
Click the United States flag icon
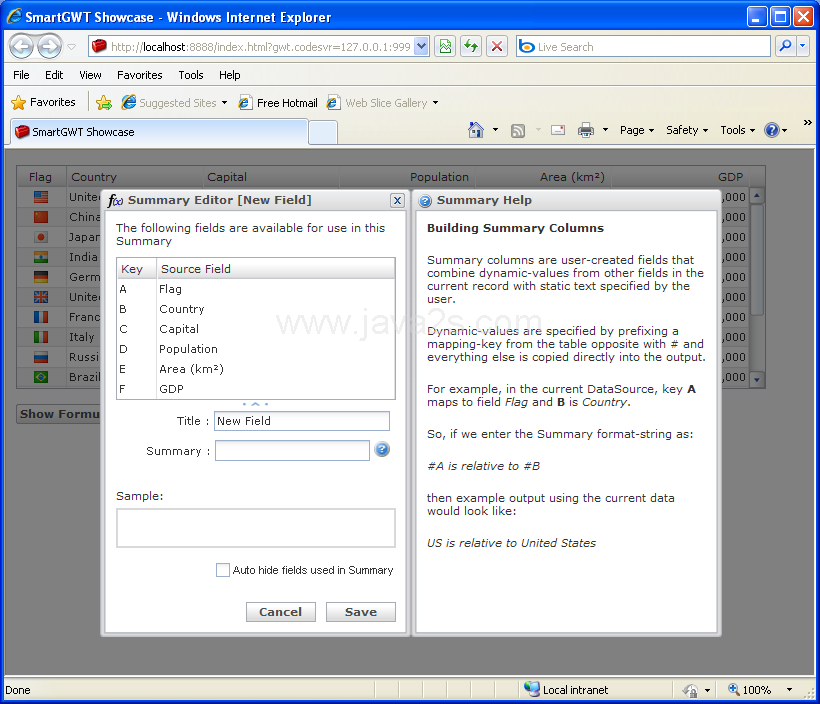click(41, 197)
